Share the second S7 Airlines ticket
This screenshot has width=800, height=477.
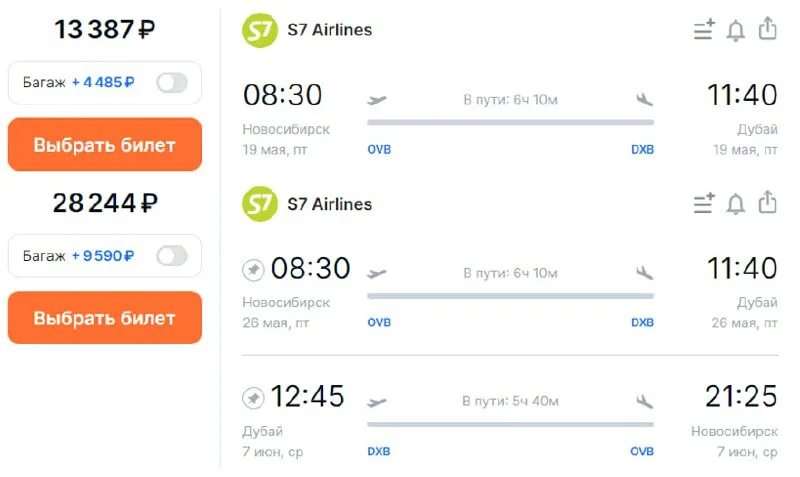(767, 203)
